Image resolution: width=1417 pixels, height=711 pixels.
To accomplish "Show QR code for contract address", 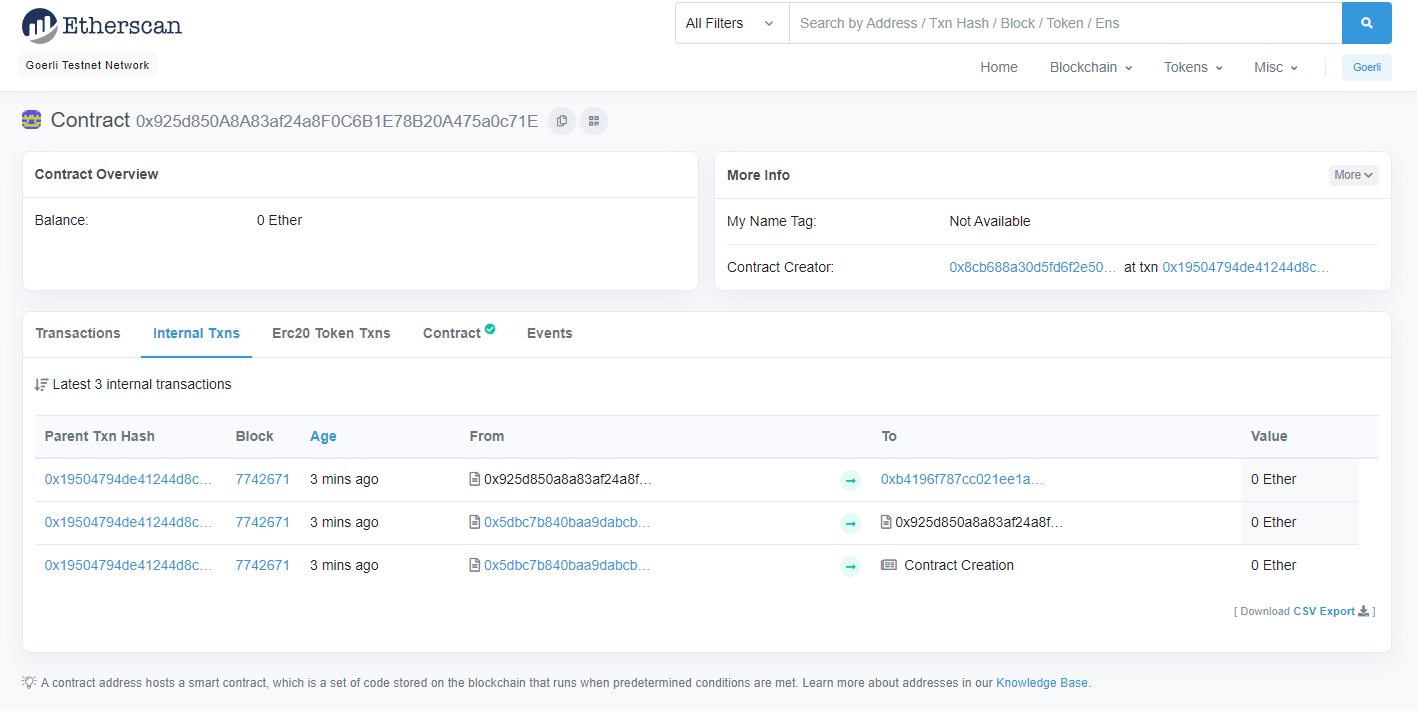I will pos(594,121).
